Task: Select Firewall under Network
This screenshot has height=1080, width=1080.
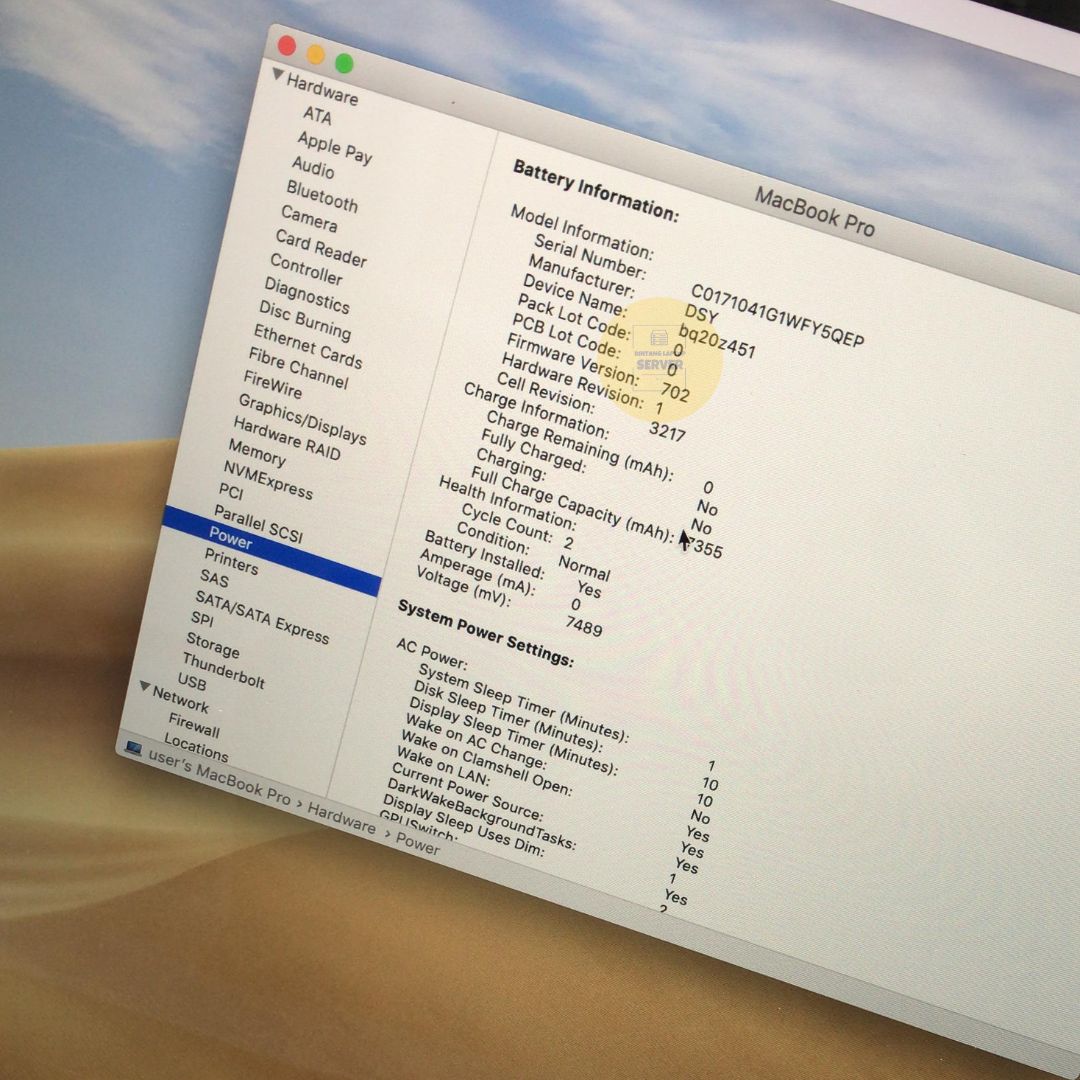Action: point(194,725)
